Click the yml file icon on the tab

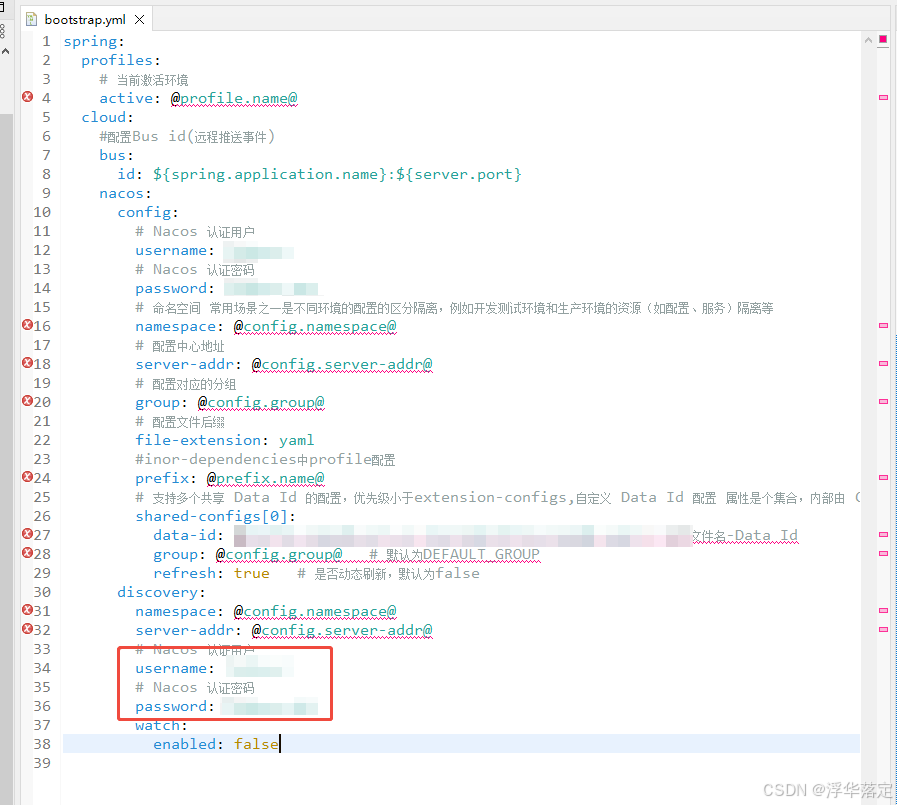point(32,19)
